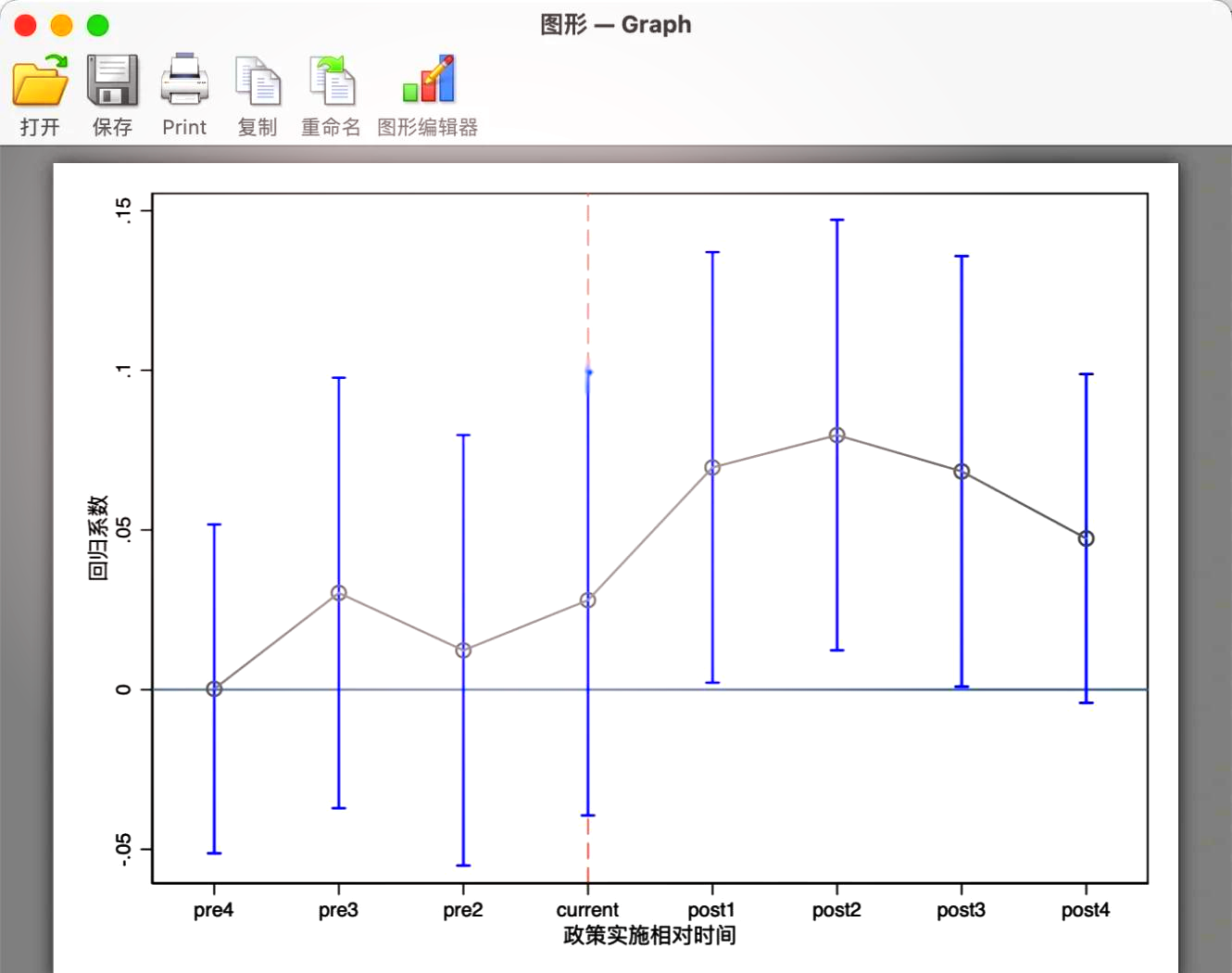This screenshot has height=973, width=1232.
Task: Click the post2 coefficient point marker
Action: (836, 436)
